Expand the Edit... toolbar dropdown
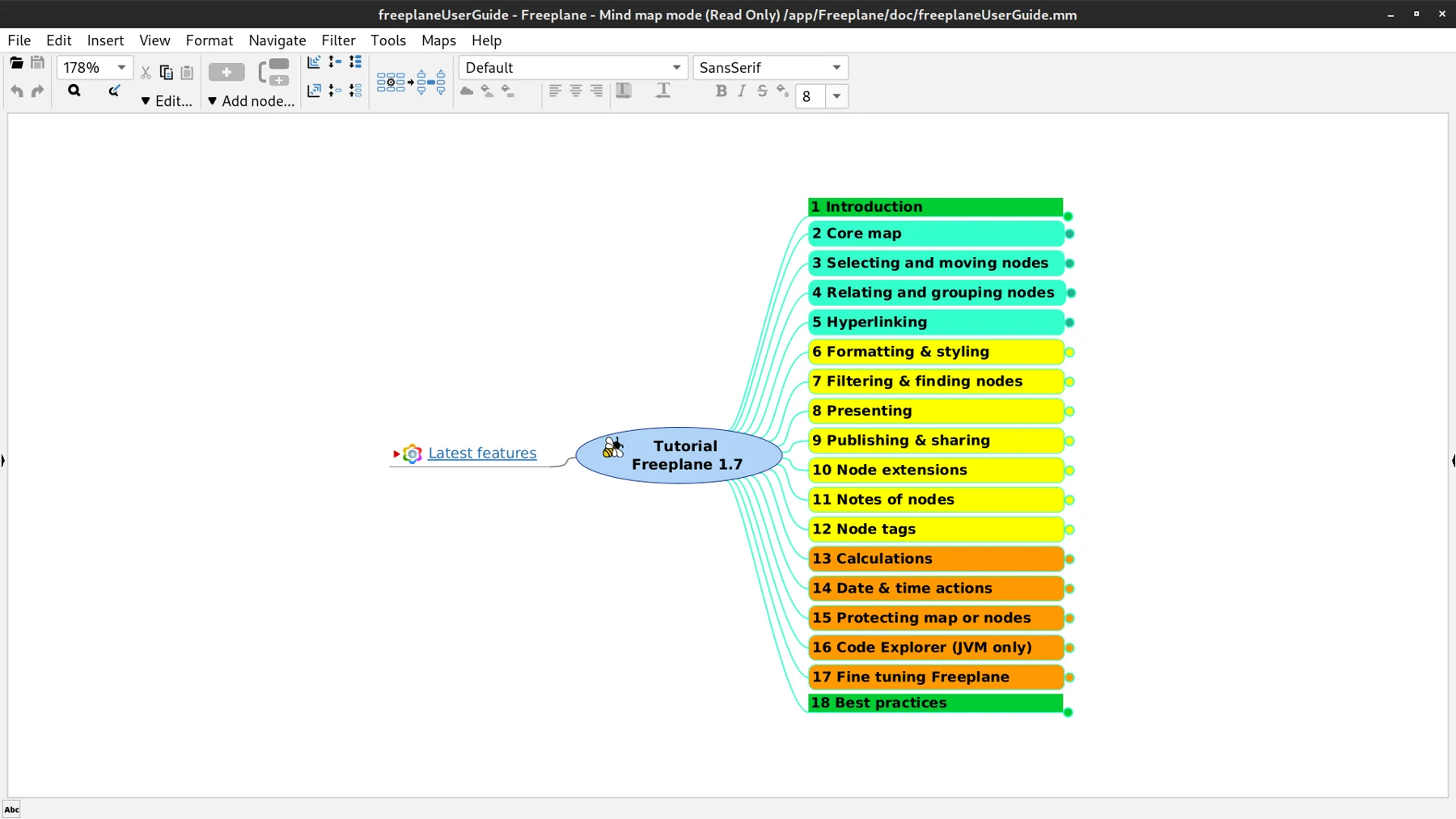The height and width of the screenshot is (819, 1456). [x=167, y=101]
